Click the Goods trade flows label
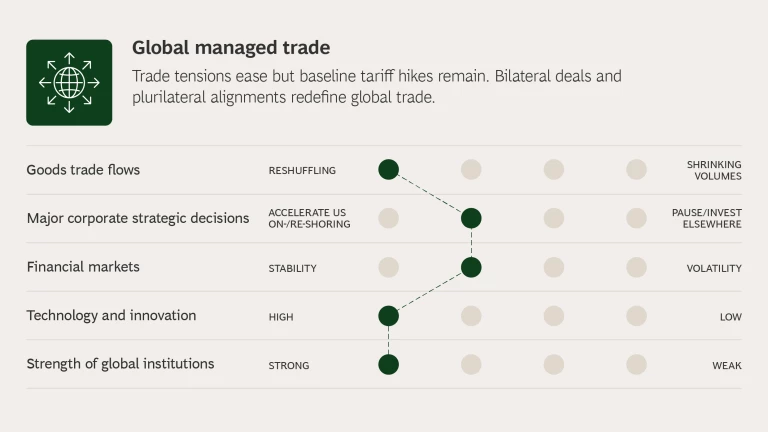 point(83,170)
